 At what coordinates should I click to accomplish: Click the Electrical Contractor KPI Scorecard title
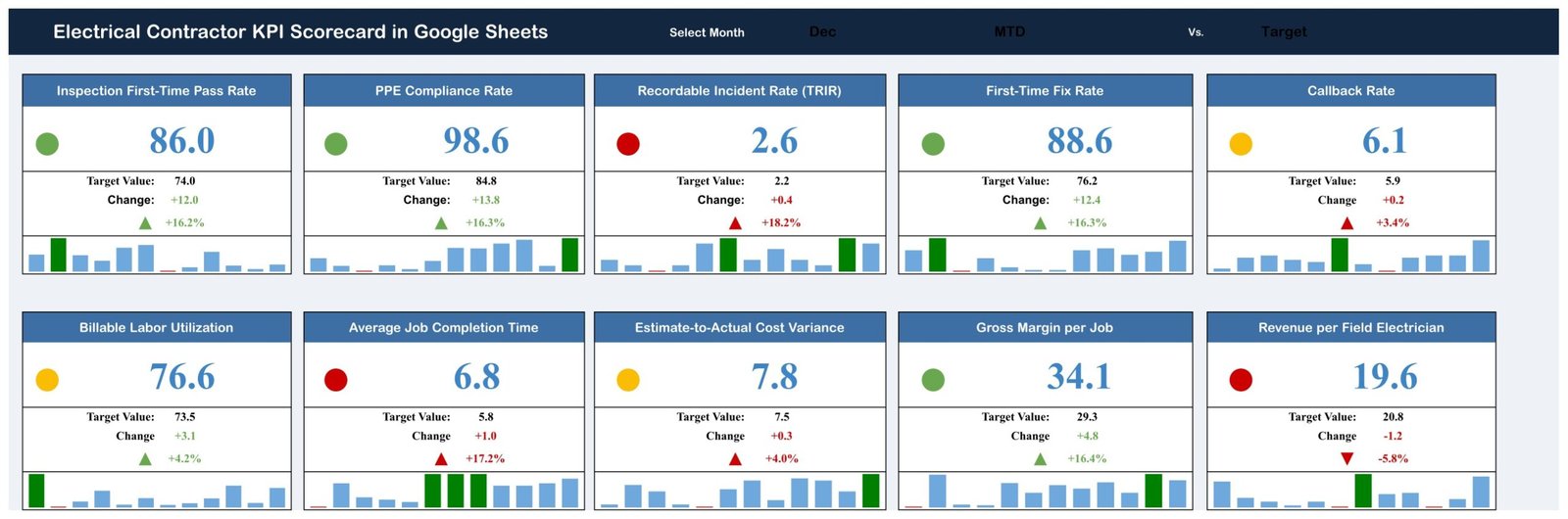click(x=300, y=31)
